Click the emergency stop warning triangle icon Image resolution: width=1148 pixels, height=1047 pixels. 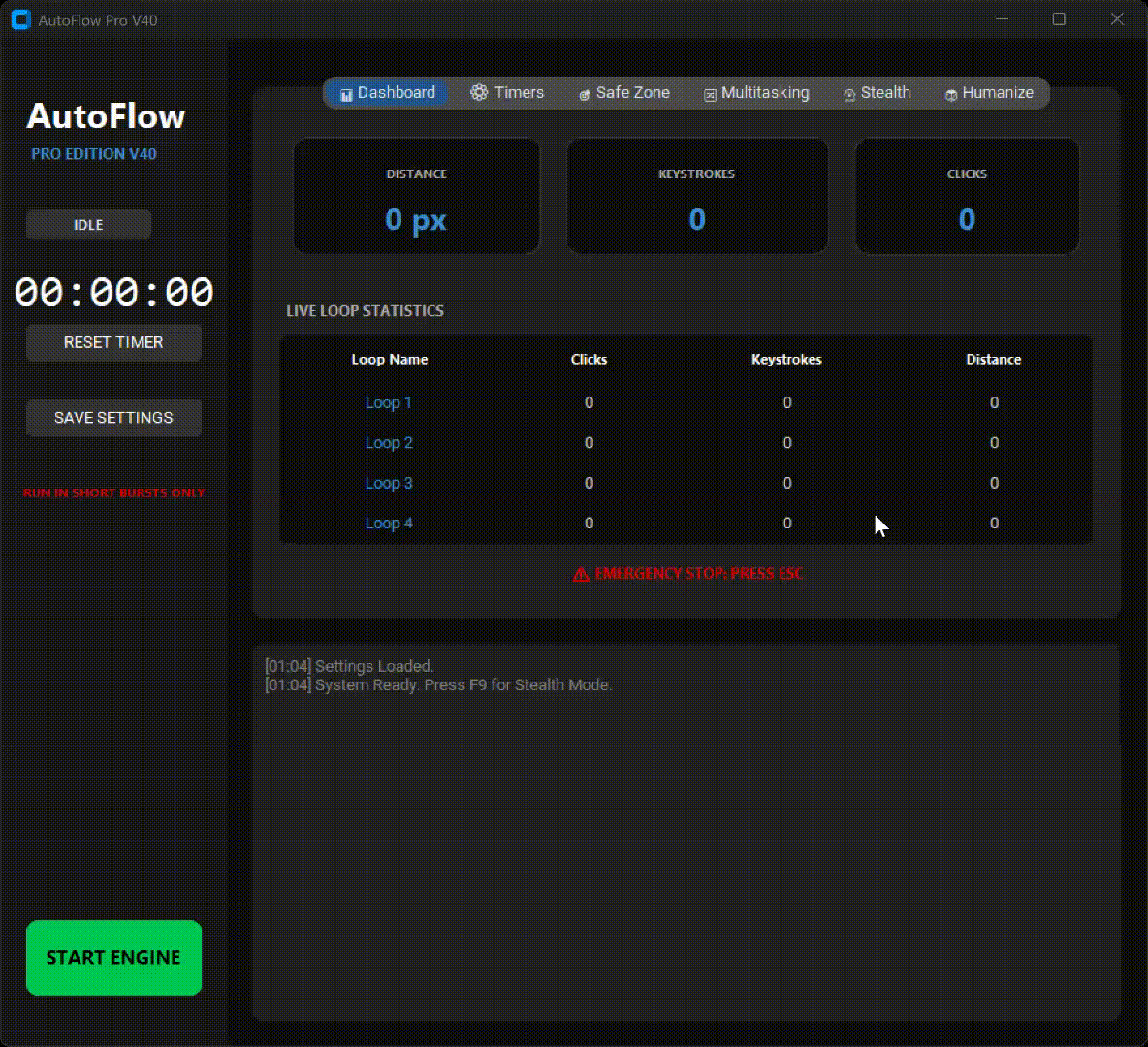[580, 573]
